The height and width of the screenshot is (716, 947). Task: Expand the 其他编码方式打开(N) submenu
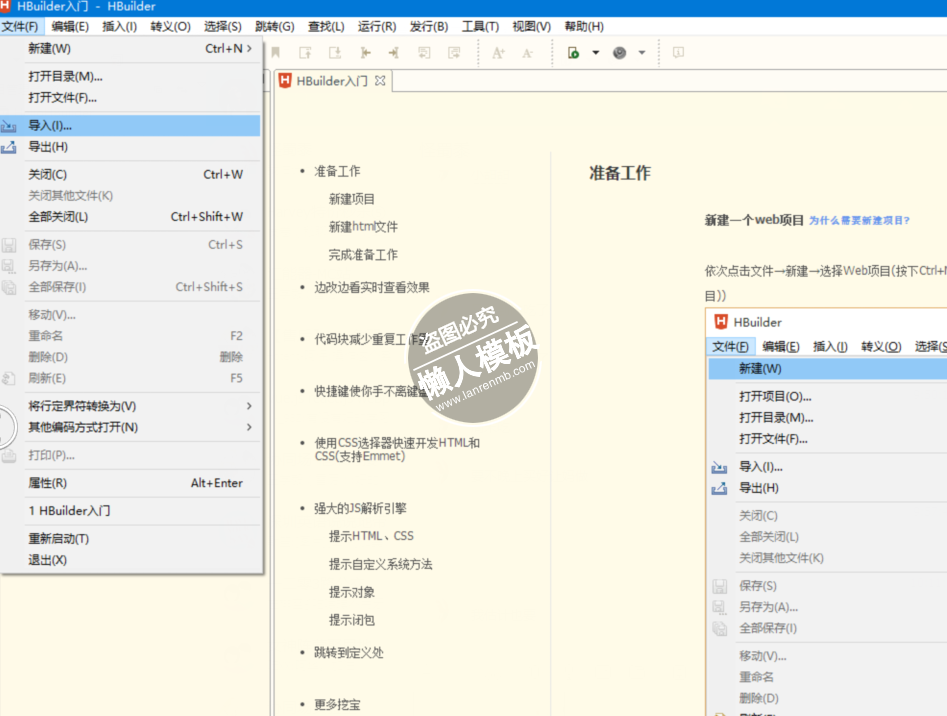pos(130,427)
